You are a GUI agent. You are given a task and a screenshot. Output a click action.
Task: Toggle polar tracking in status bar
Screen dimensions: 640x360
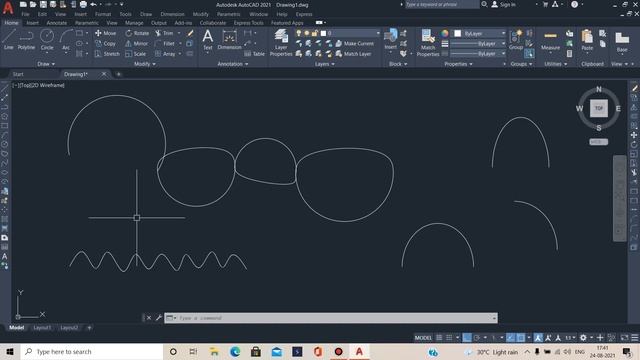tap(477, 338)
